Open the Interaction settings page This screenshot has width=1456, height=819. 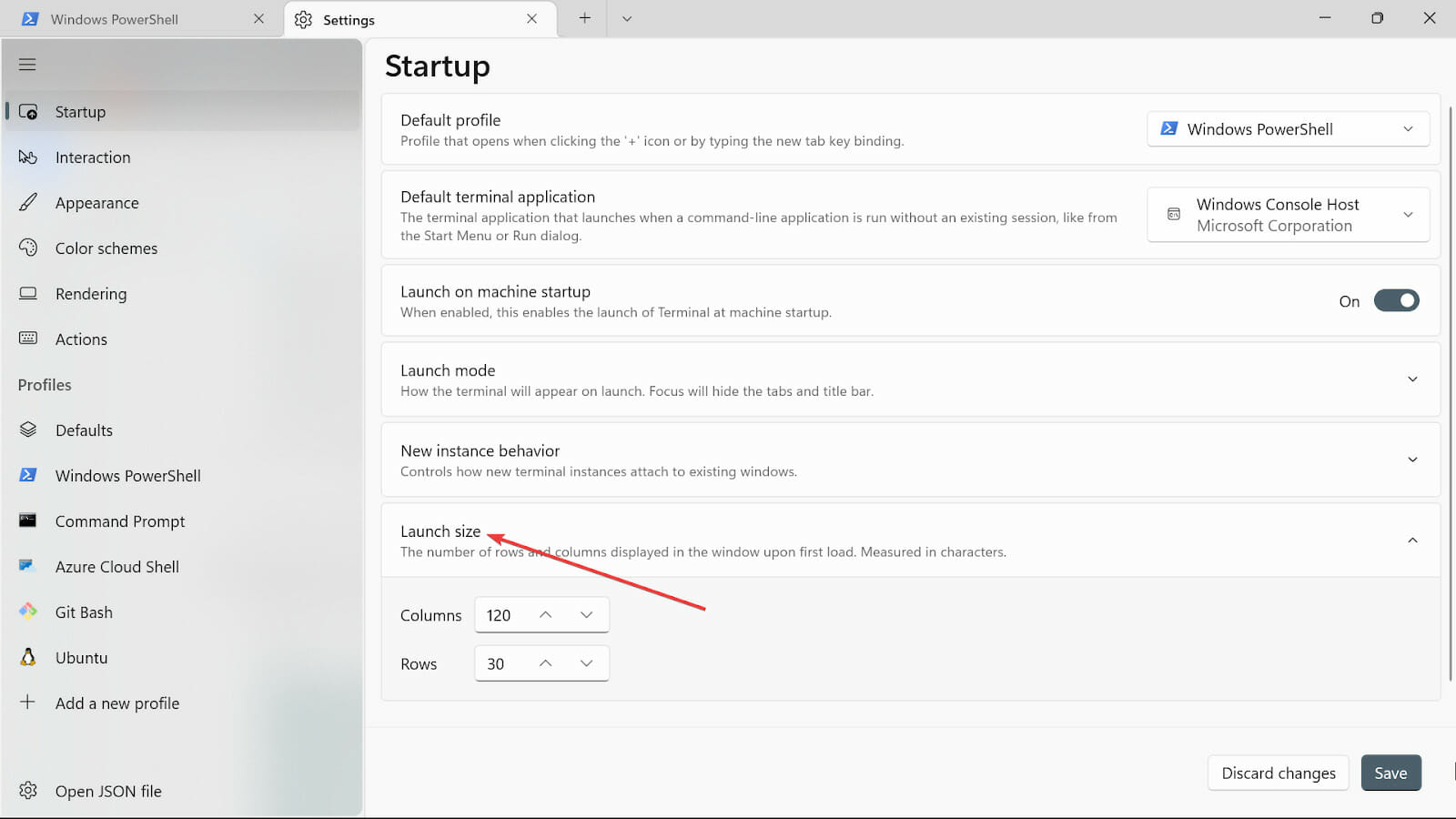click(x=182, y=157)
